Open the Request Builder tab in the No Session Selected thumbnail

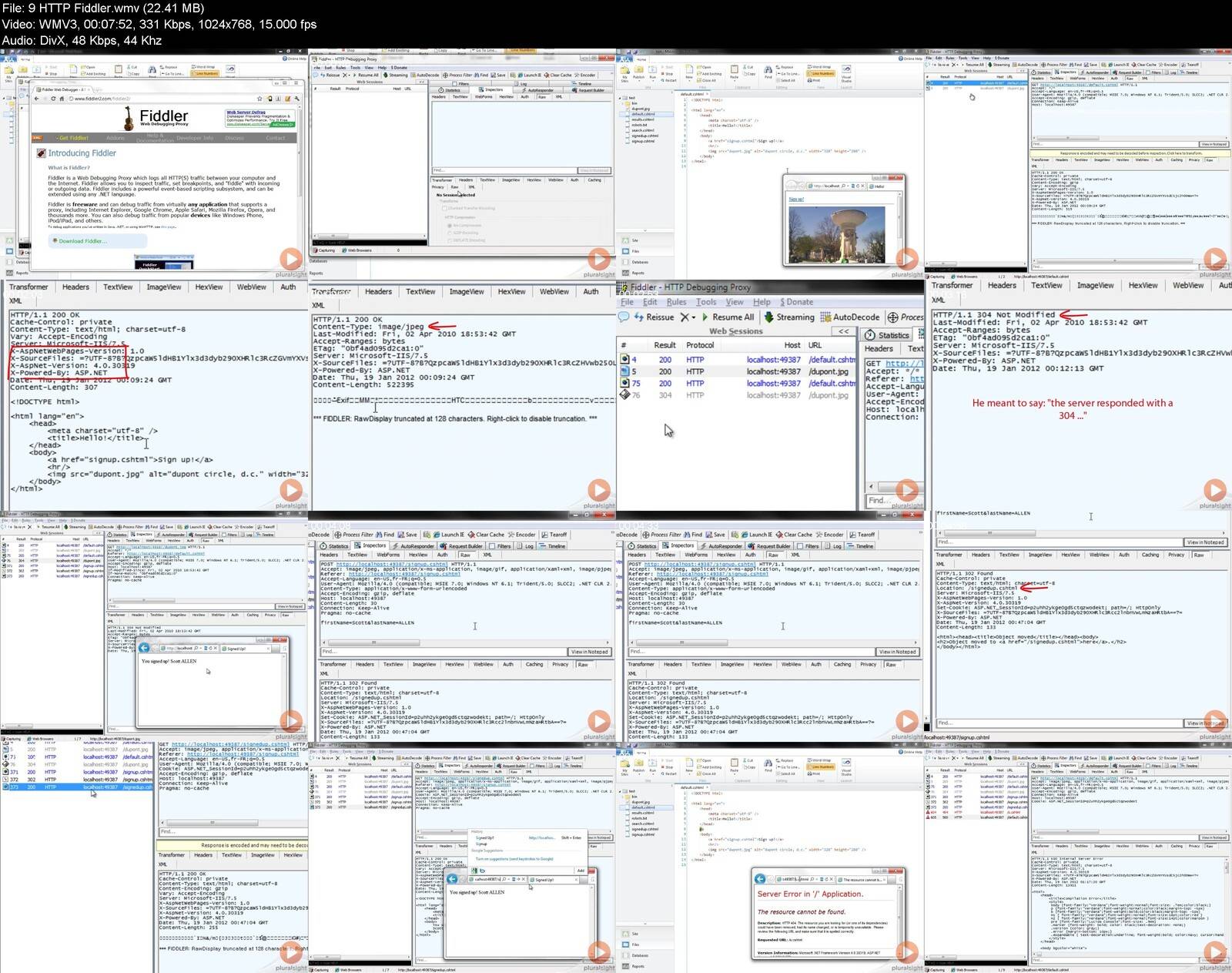(588, 90)
